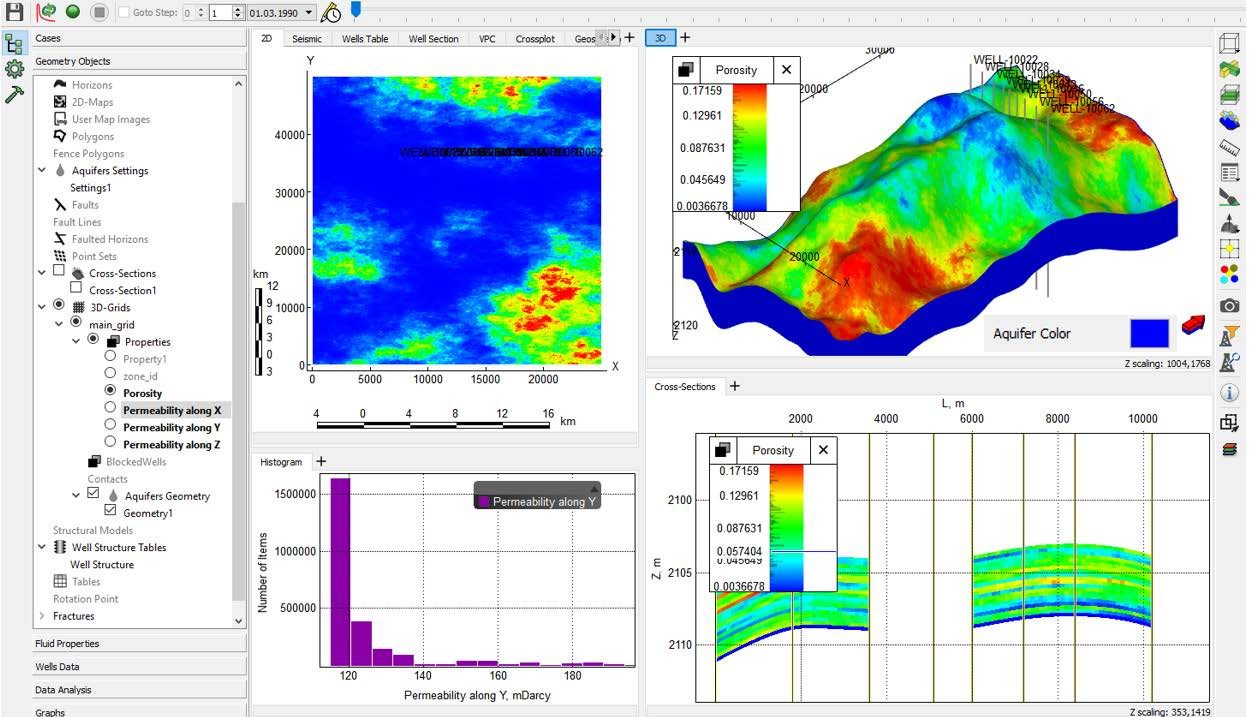Click the save project floppy disk icon
The height and width of the screenshot is (717, 1249).
coord(14,12)
